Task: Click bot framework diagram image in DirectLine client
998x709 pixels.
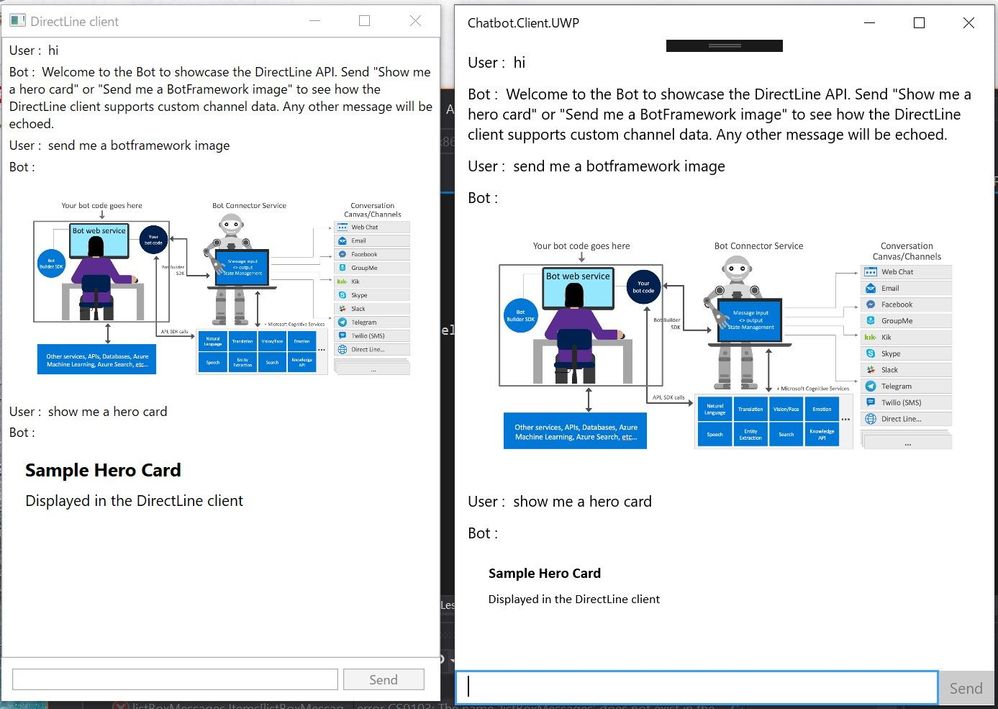Action: (x=220, y=288)
